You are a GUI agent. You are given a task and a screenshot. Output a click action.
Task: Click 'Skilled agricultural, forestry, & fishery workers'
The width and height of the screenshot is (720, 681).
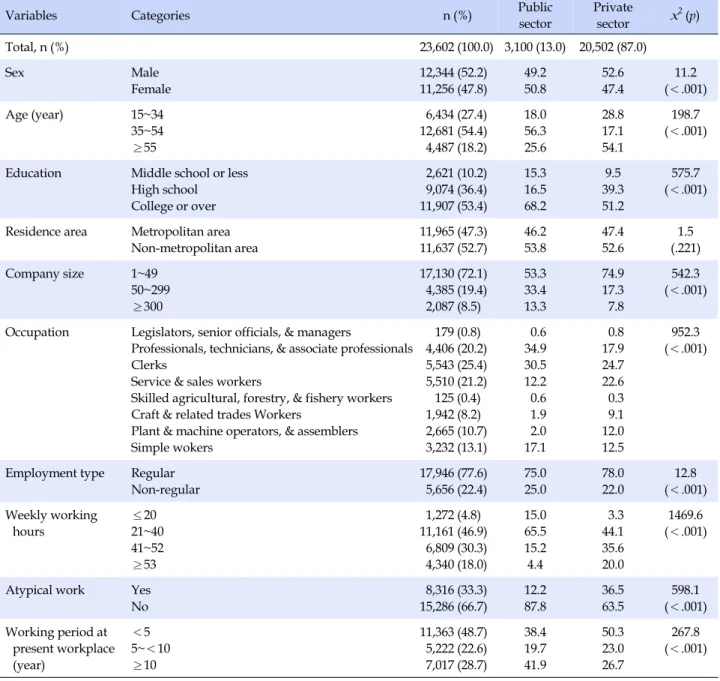(261, 398)
